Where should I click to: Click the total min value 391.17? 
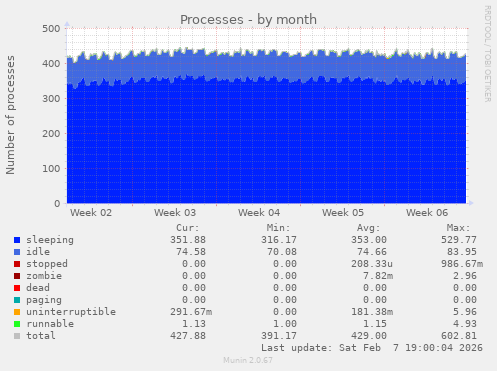pyautogui.click(x=279, y=336)
